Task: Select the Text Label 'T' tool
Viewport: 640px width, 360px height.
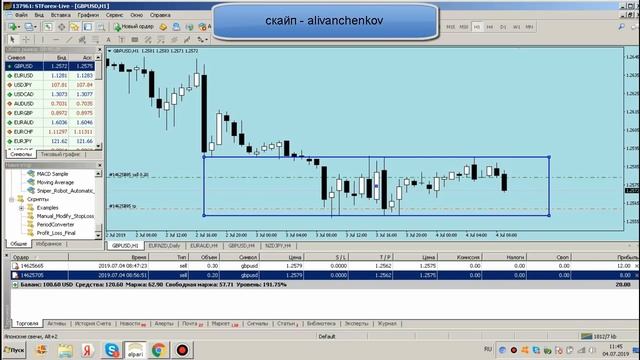Action: [121, 40]
